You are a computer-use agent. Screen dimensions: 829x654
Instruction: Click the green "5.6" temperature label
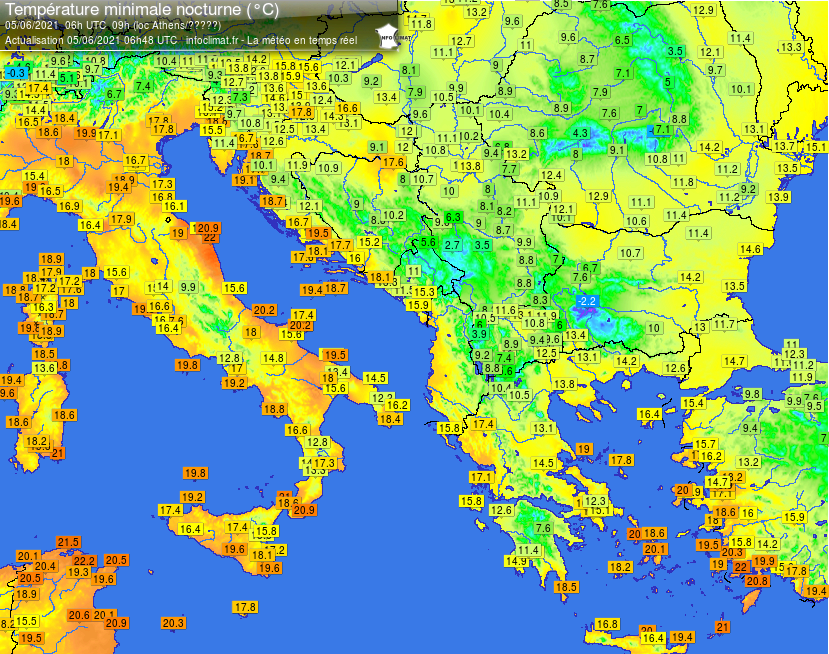428,242
